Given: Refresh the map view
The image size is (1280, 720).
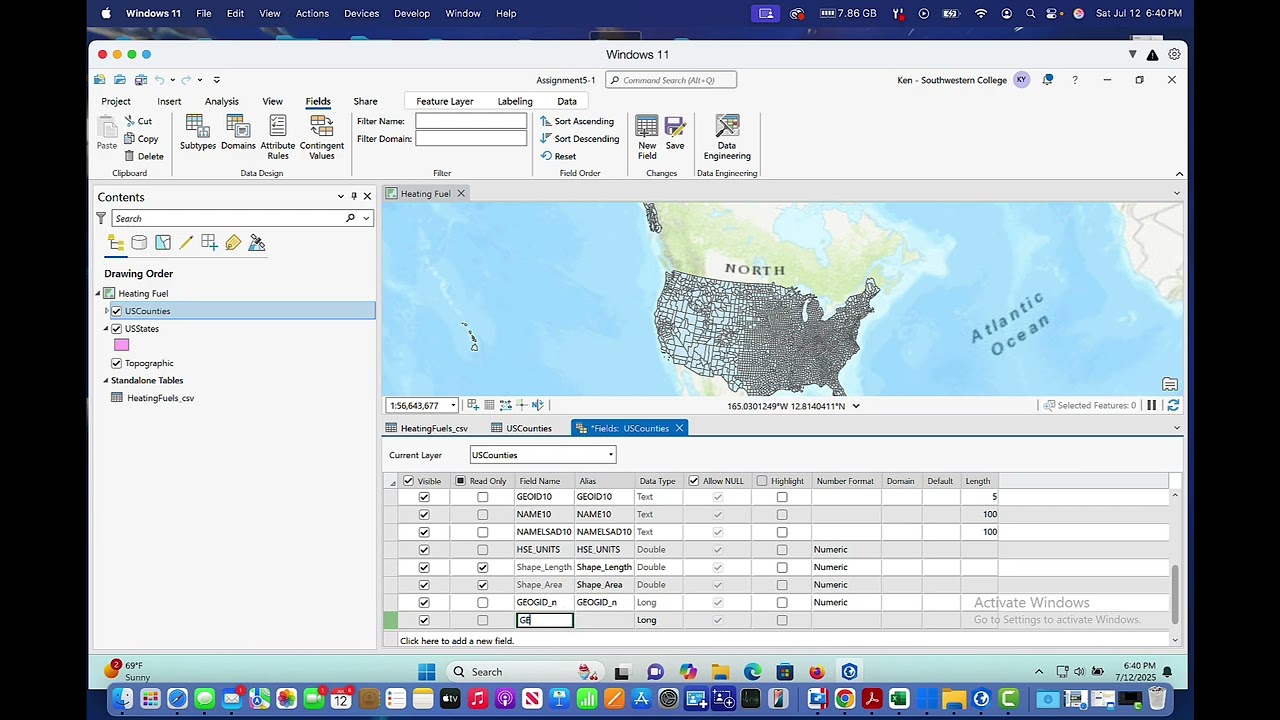Looking at the screenshot, I should (x=1173, y=405).
